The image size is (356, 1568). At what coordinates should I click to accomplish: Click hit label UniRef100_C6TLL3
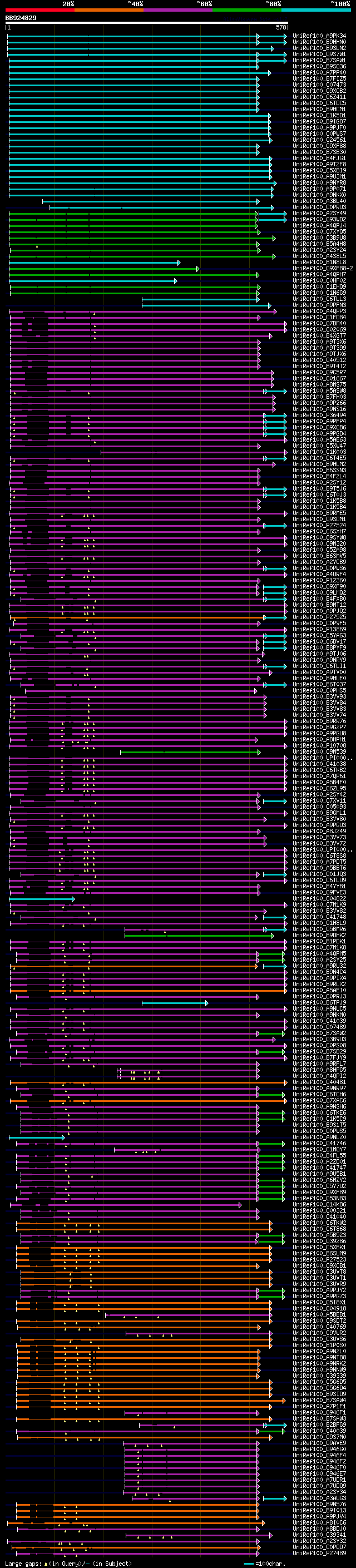(x=319, y=299)
